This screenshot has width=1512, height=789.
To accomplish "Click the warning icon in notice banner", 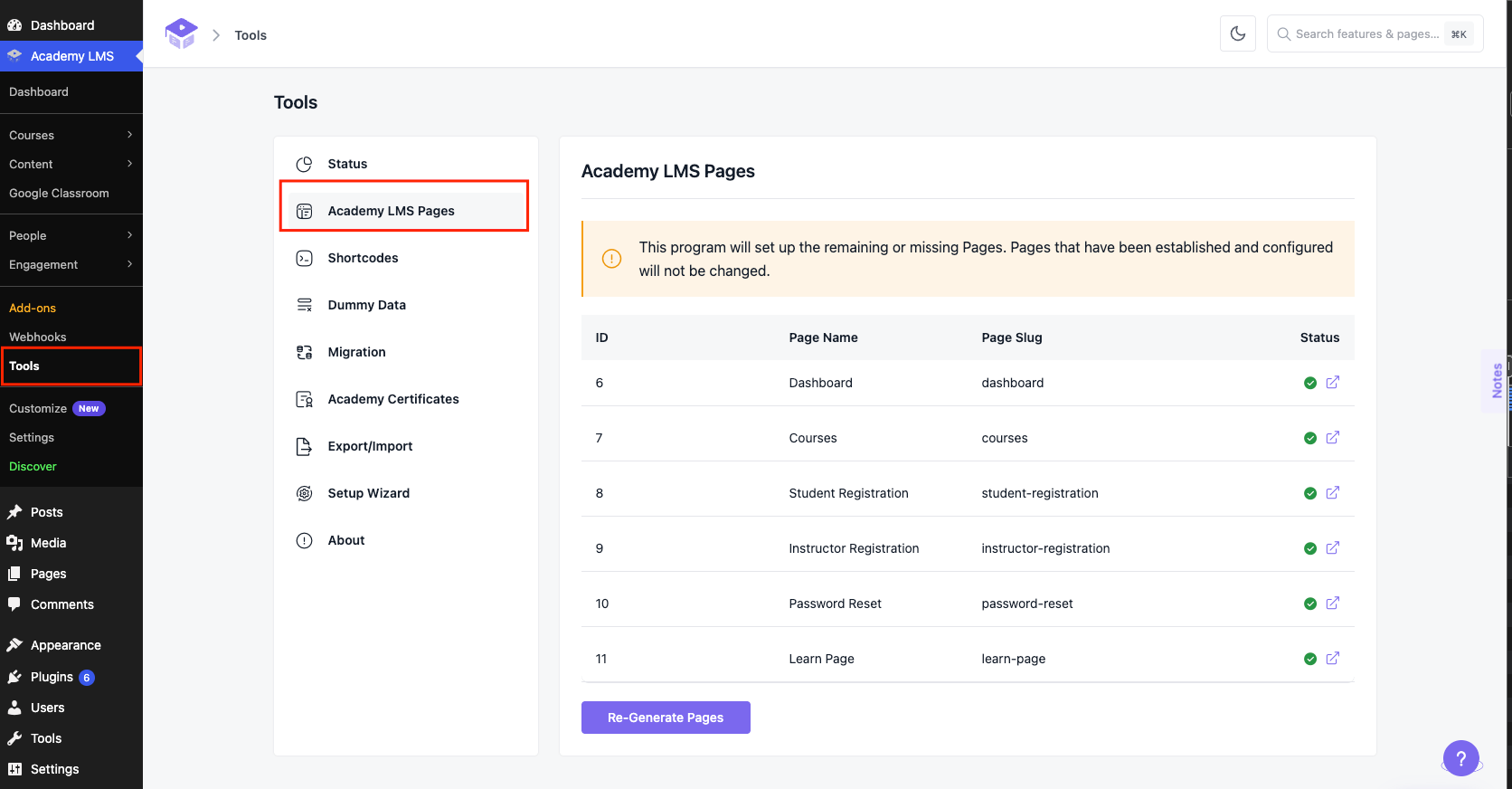I will 612,259.
